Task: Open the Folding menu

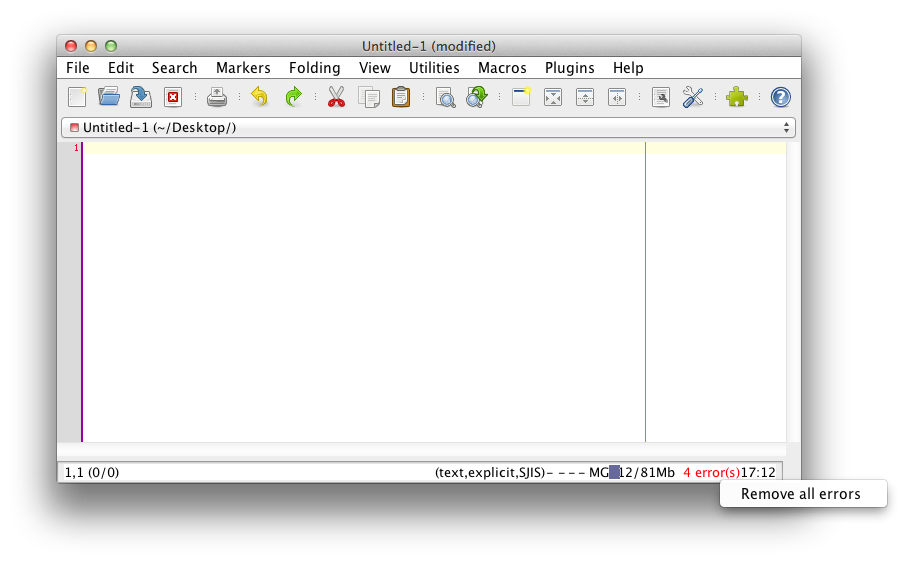Action: click(314, 68)
